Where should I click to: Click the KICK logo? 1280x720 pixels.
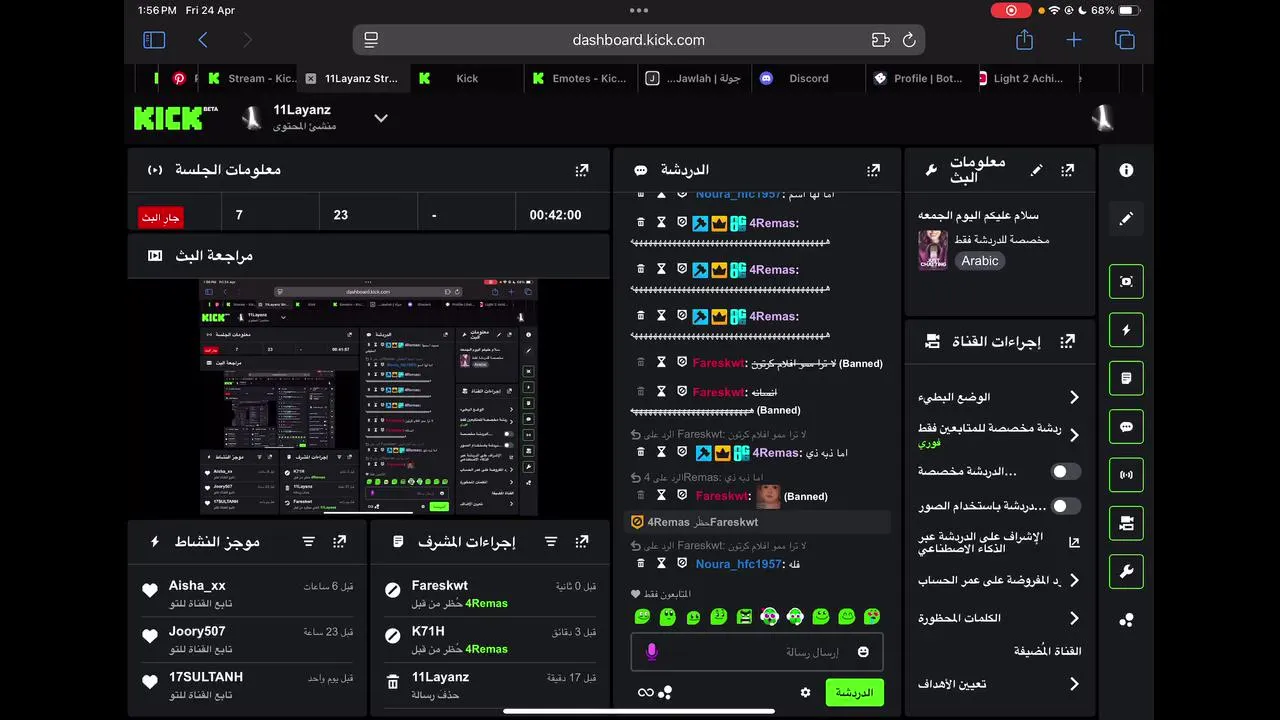[176, 118]
